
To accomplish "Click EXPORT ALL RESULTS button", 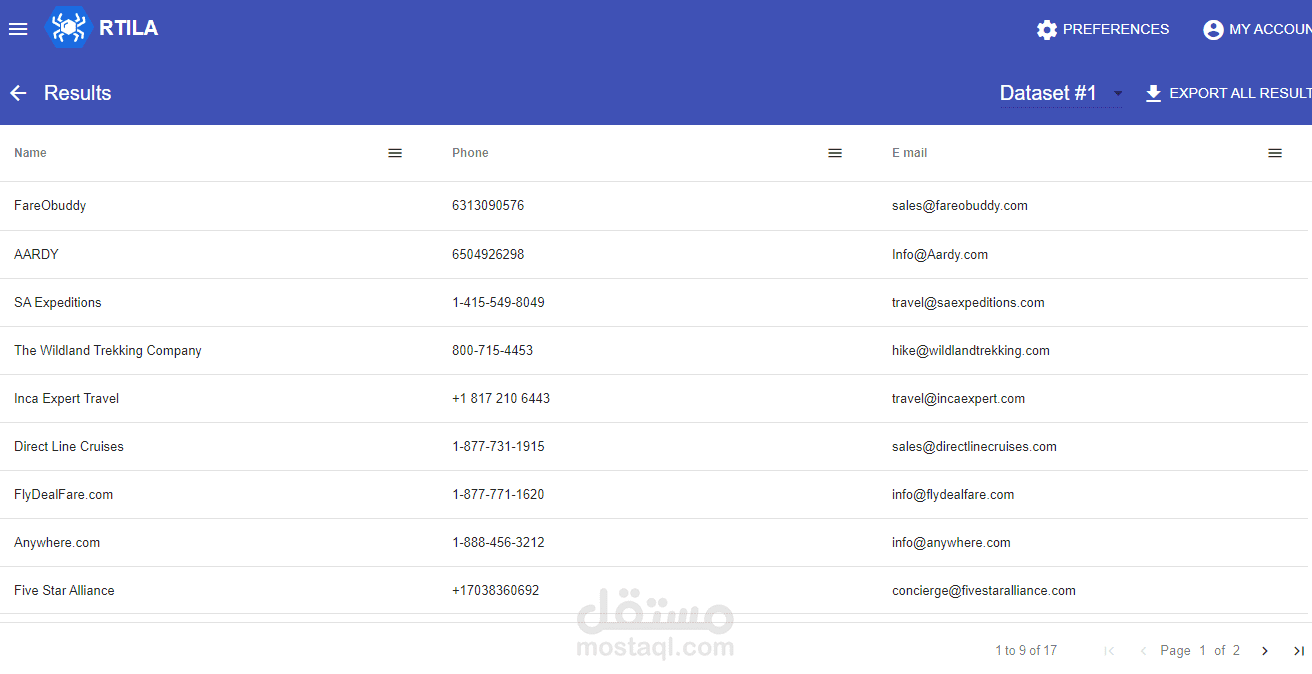I will tap(1228, 93).
